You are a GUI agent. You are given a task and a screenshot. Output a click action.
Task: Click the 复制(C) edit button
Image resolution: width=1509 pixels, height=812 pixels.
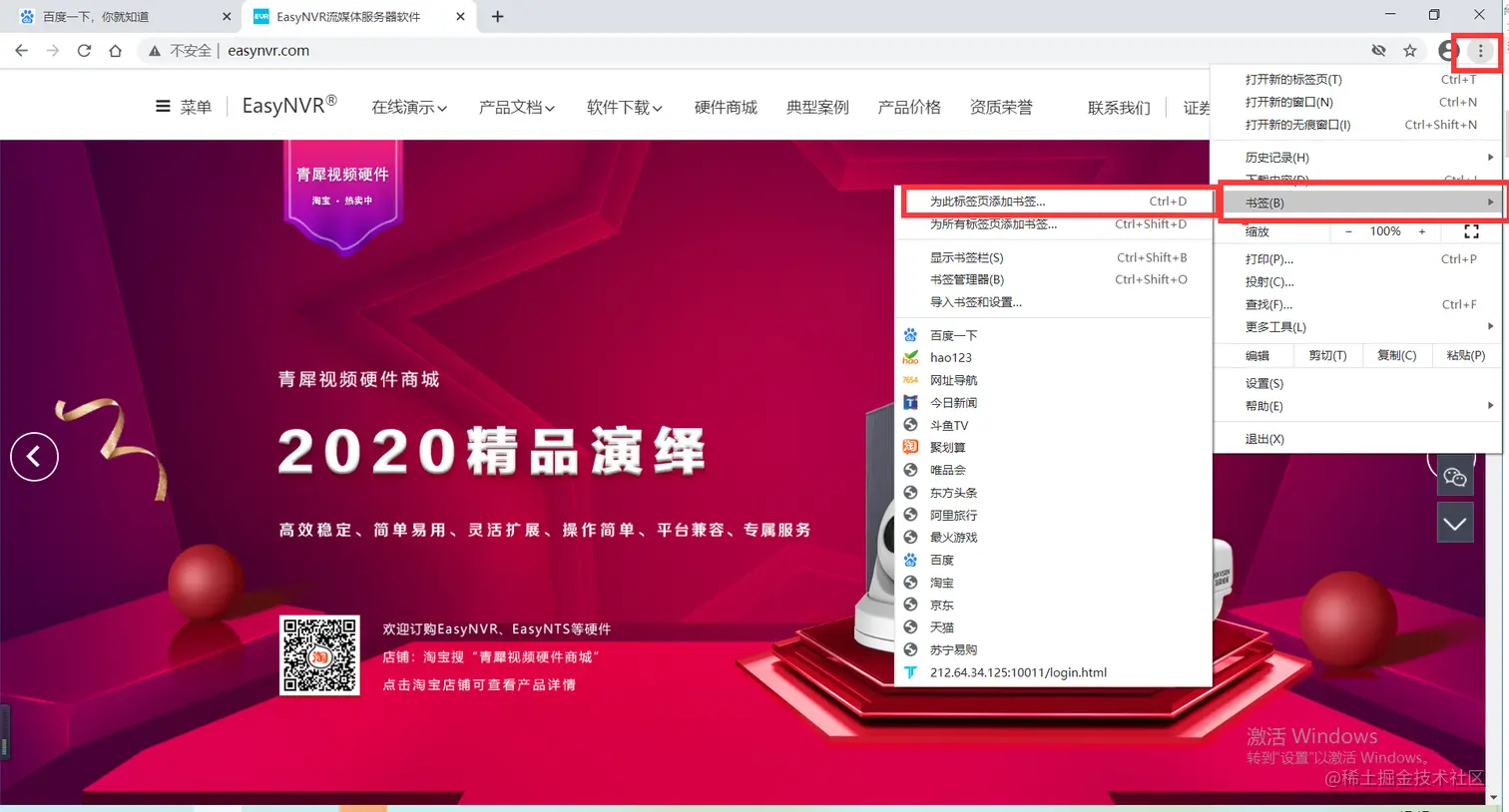(x=1396, y=356)
